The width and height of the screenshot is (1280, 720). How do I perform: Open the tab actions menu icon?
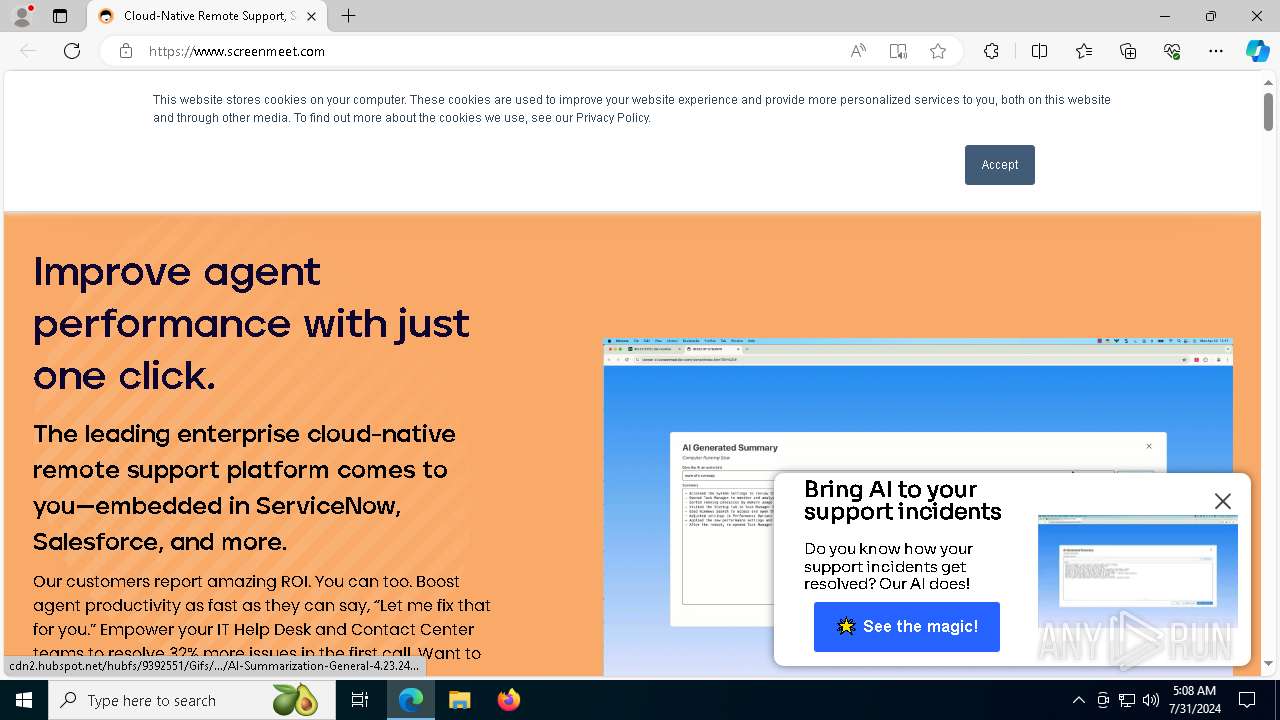click(60, 16)
